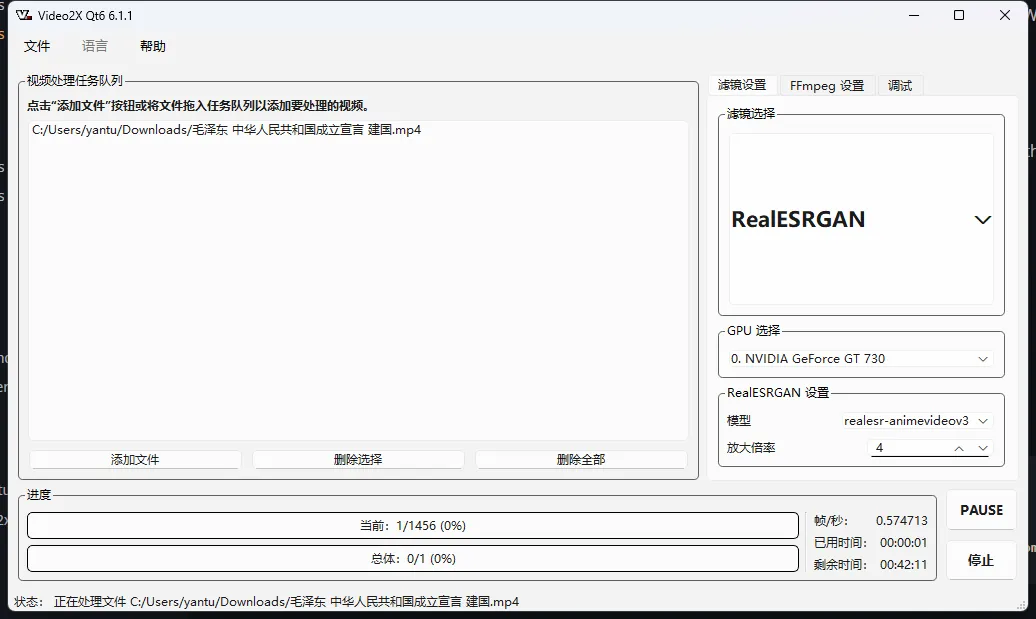Click the 模型 label
Screen dimensions: 1036x619
click(x=739, y=421)
